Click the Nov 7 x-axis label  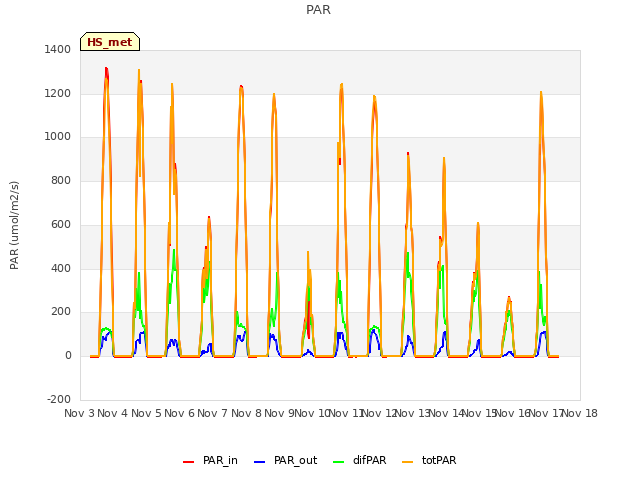(x=213, y=413)
